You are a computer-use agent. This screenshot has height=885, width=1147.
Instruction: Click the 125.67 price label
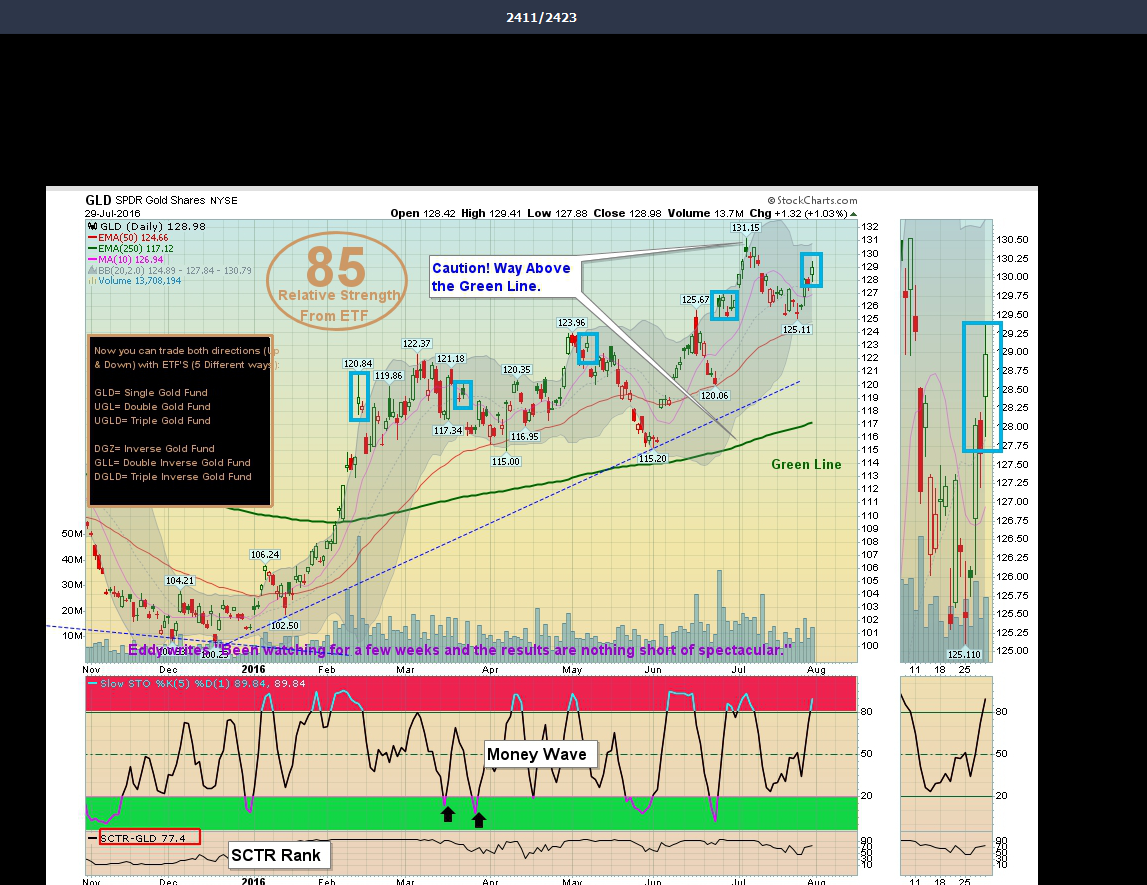tap(695, 300)
